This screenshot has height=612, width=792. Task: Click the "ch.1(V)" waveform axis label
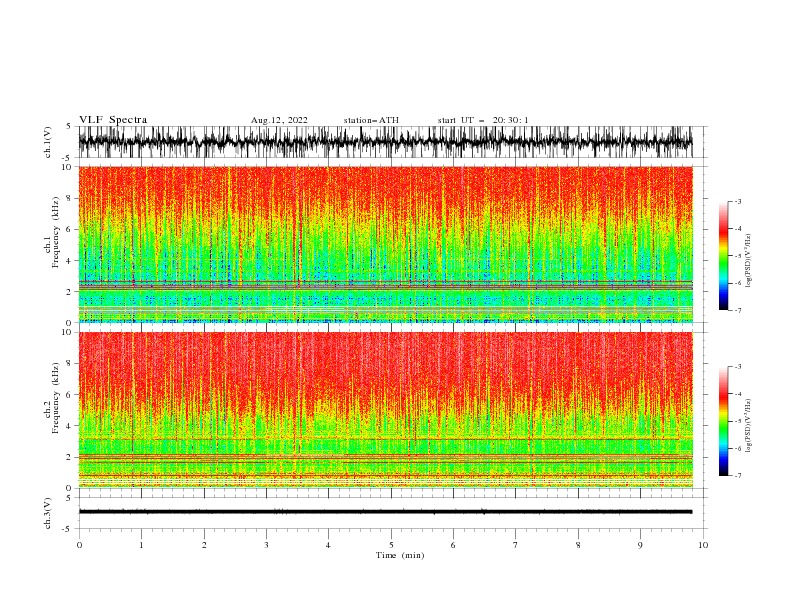click(48, 142)
